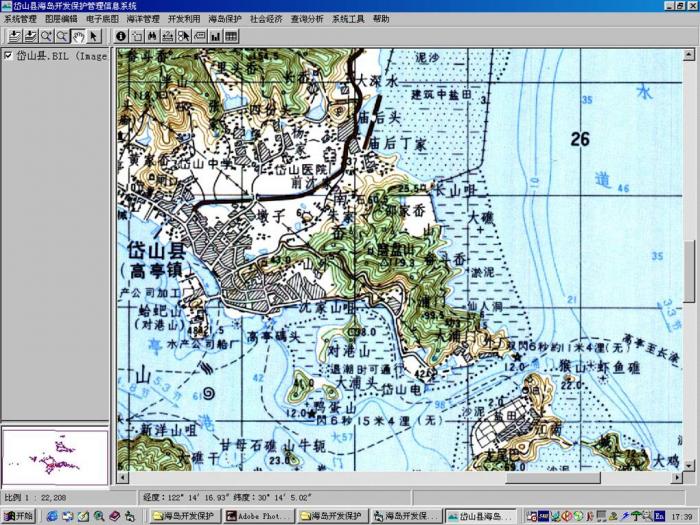Open the 图层编辑 menu
The width and height of the screenshot is (700, 525).
tap(61, 19)
